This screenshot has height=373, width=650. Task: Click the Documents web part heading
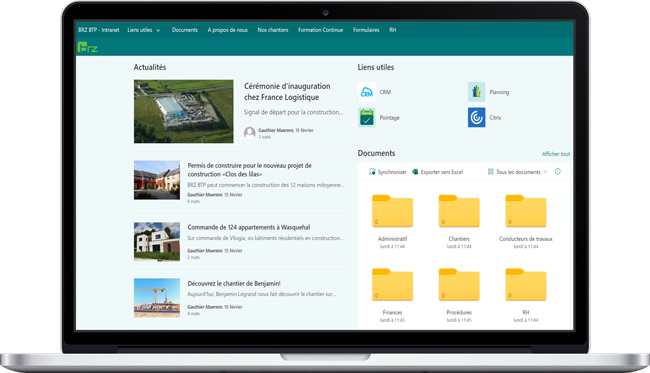tap(376, 153)
